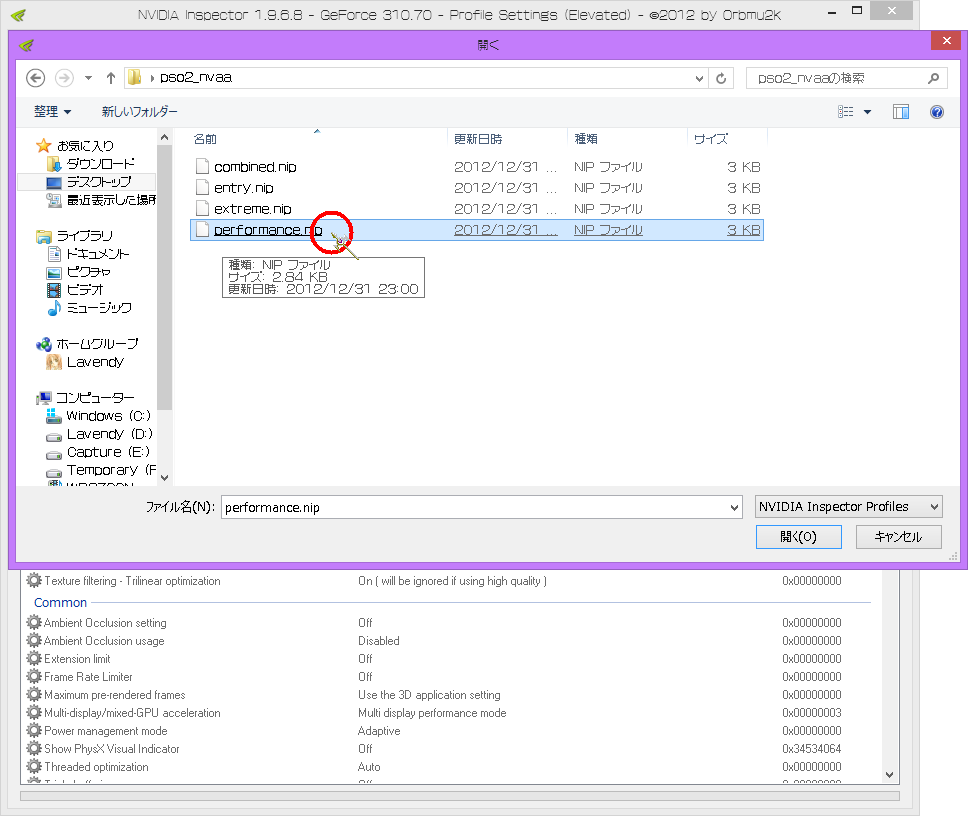Screen dimensions: 968x816
Task: Select Multi-display/mixed-GPU acceleration row
Action: point(448,712)
